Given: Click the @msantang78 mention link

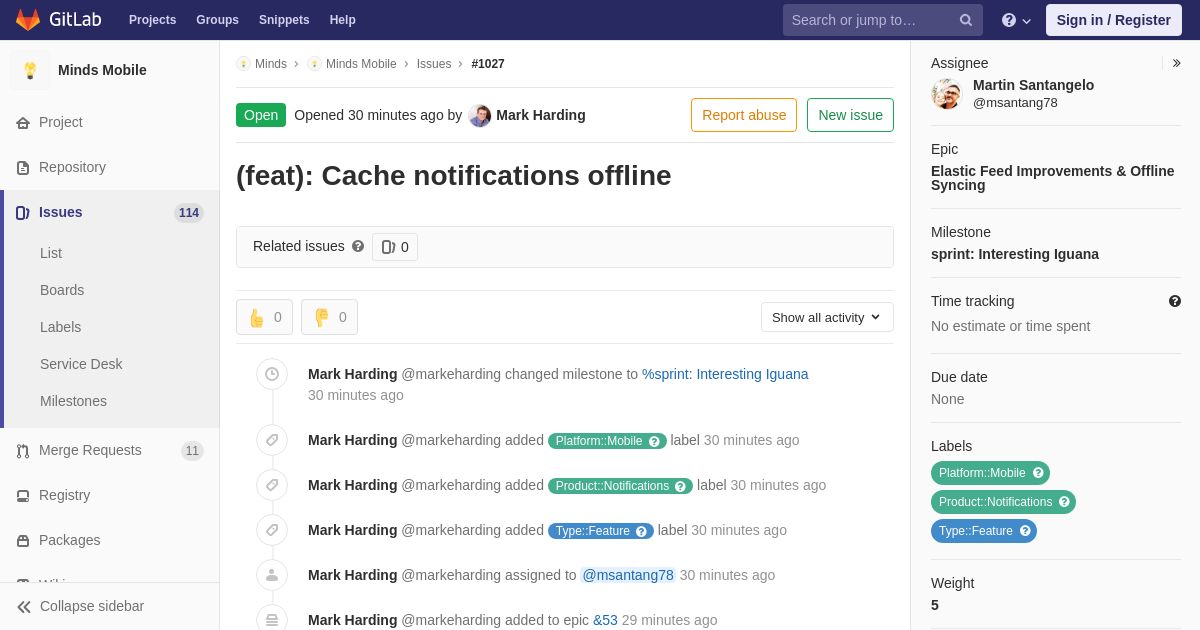Looking at the screenshot, I should coord(628,575).
